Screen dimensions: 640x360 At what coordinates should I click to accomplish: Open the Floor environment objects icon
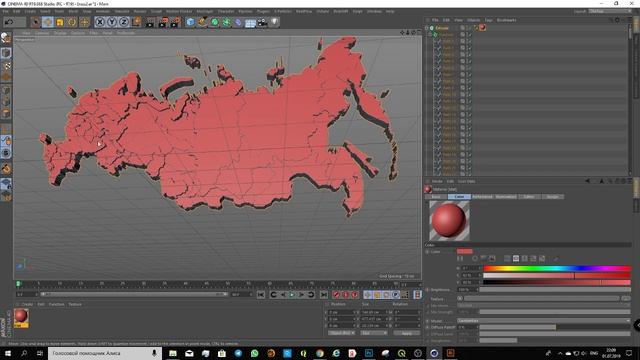pyautogui.click(x=250, y=22)
